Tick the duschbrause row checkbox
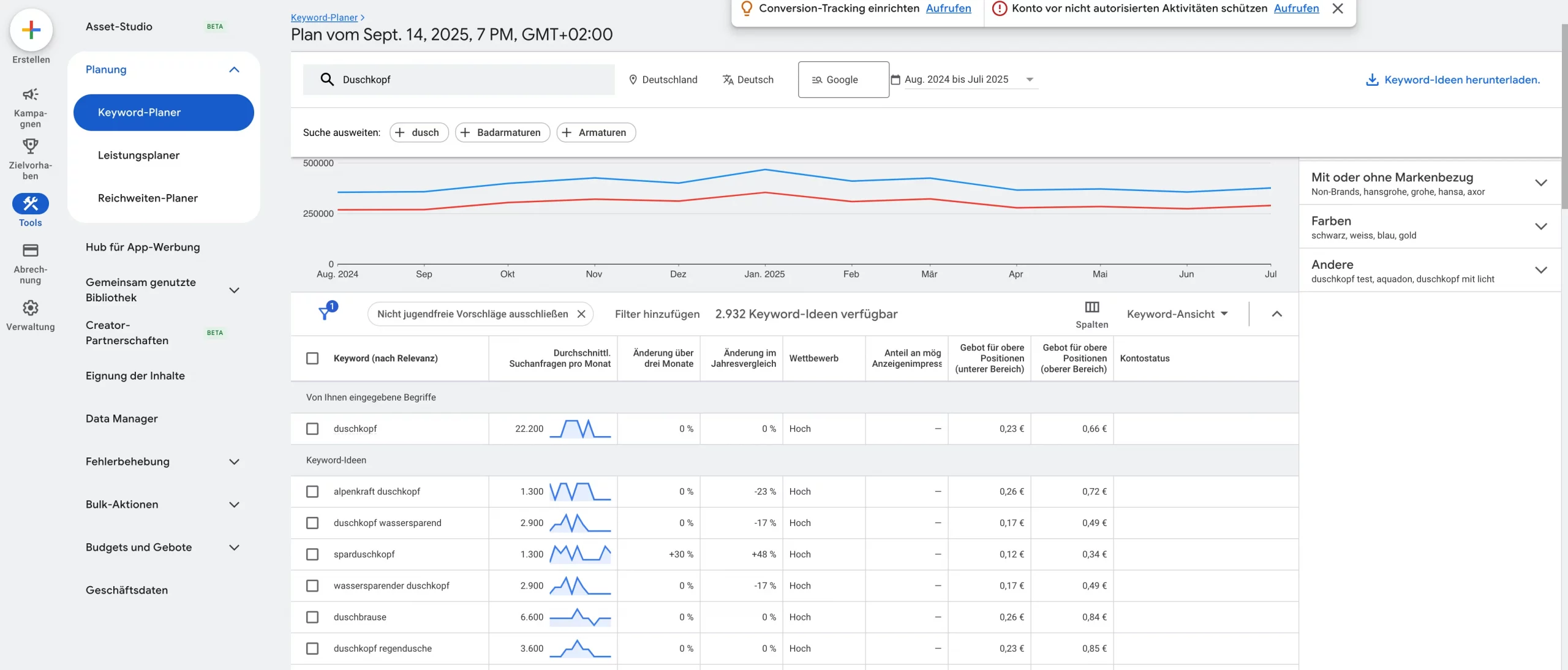This screenshot has width=1568, height=670. [x=313, y=617]
